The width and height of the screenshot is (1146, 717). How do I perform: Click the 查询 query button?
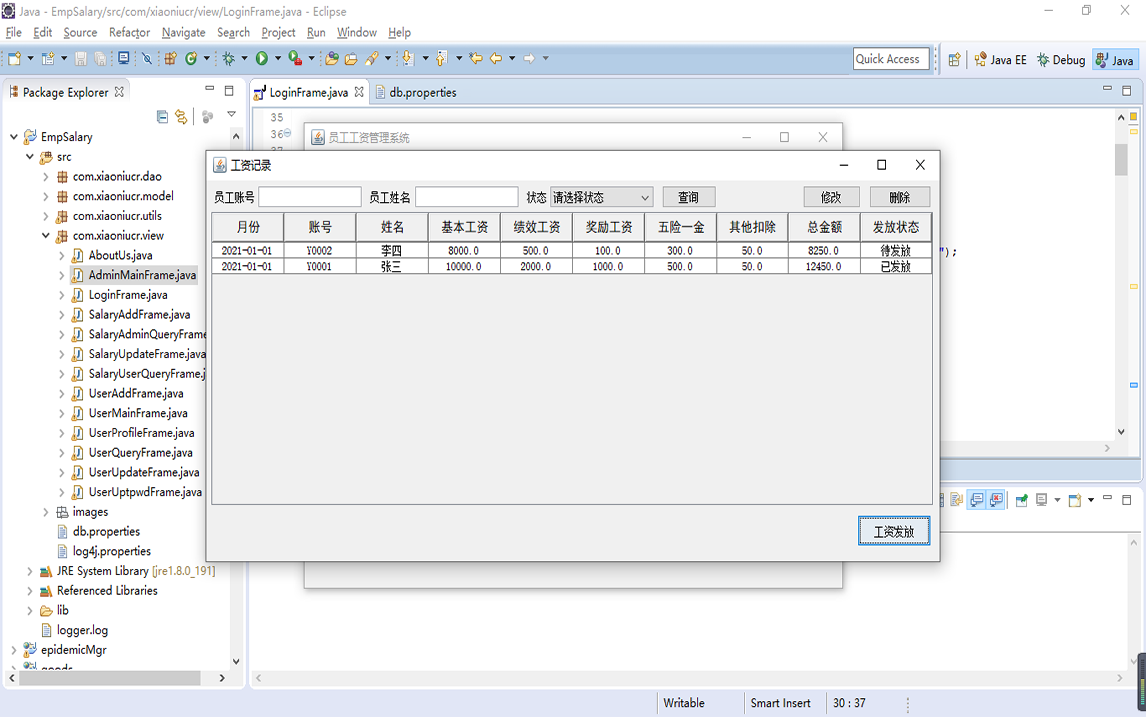688,197
